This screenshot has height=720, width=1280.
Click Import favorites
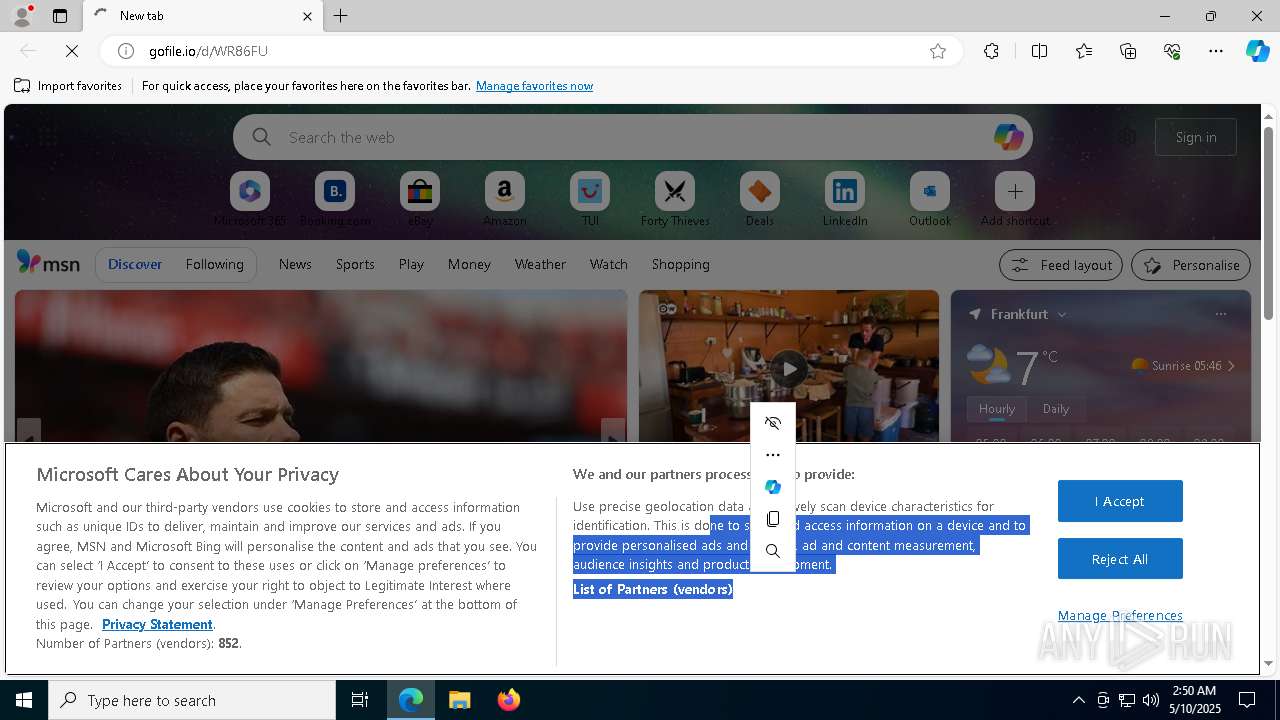(x=68, y=86)
